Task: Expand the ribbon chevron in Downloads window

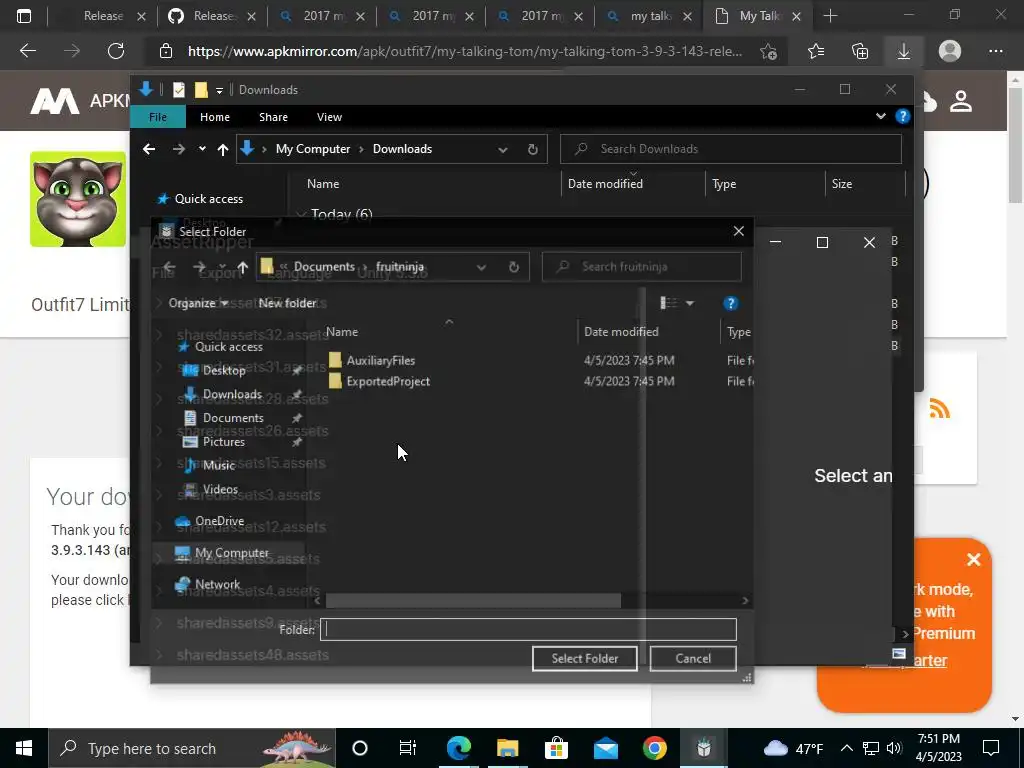Action: (880, 116)
